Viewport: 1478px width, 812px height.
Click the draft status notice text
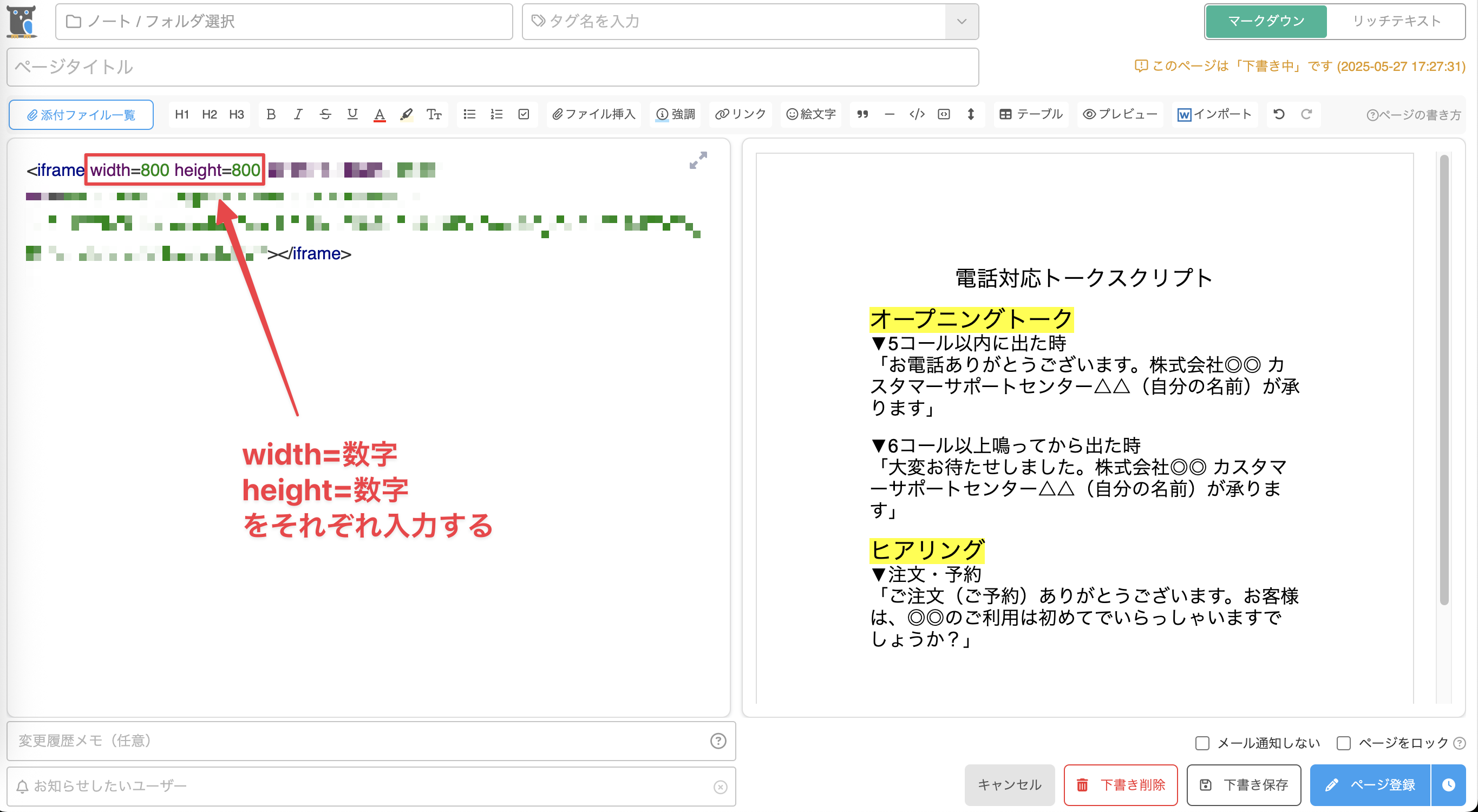point(1299,67)
